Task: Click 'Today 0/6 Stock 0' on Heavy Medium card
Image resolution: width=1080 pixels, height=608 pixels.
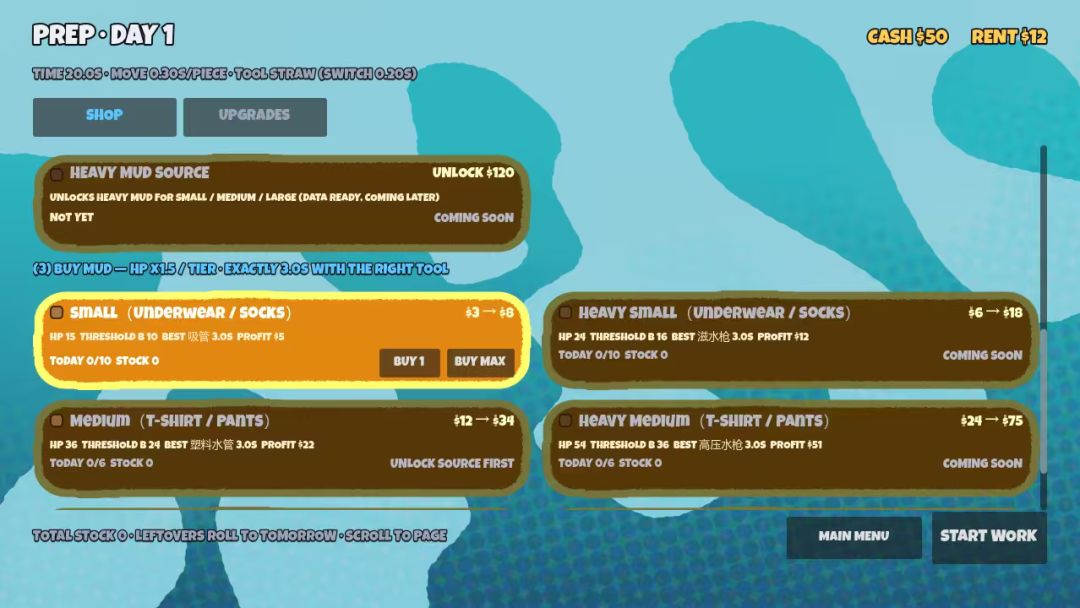Action: (x=610, y=463)
